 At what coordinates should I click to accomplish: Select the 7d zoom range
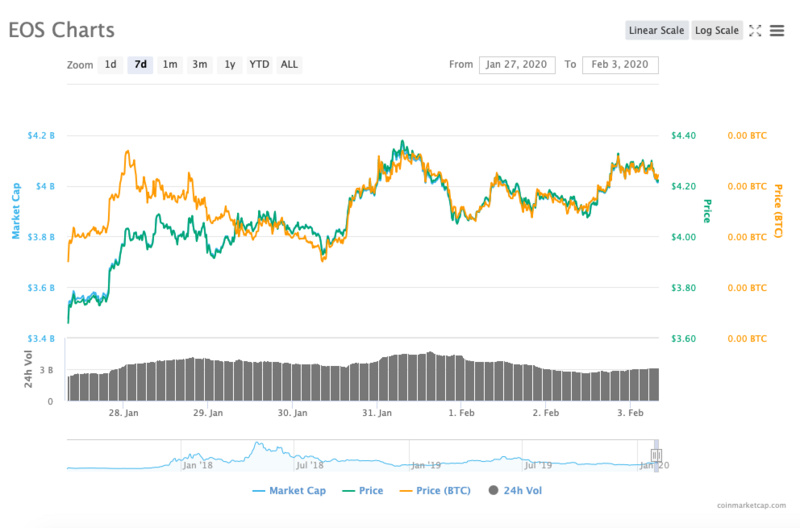pyautogui.click(x=140, y=65)
